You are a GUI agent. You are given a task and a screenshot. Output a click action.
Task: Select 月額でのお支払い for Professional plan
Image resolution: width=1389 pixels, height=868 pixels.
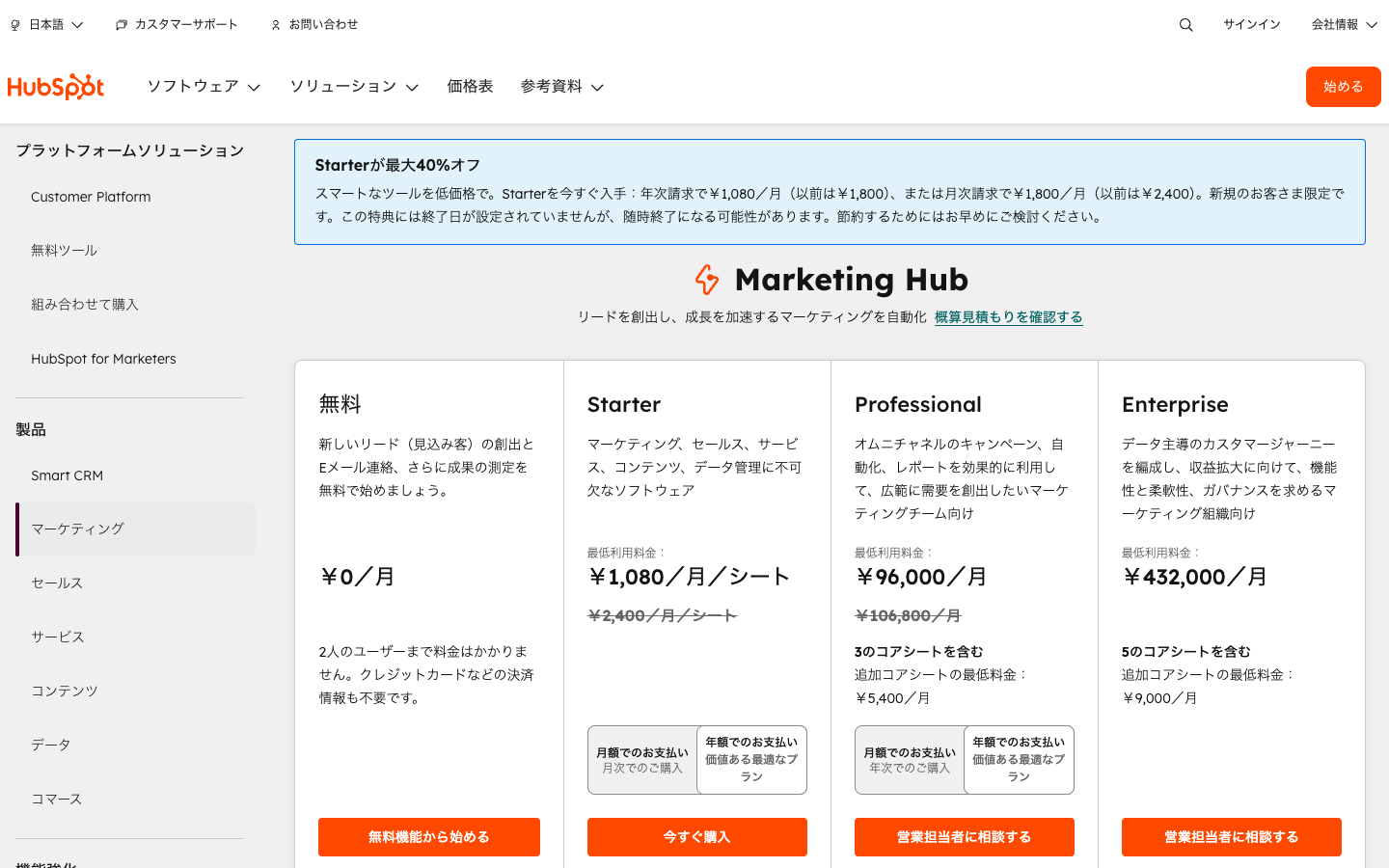910,760
